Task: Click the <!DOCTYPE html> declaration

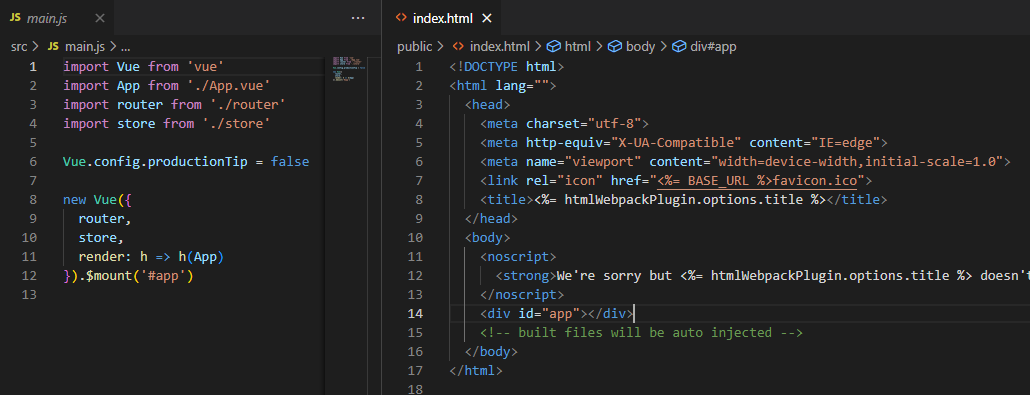Action: [x=507, y=66]
